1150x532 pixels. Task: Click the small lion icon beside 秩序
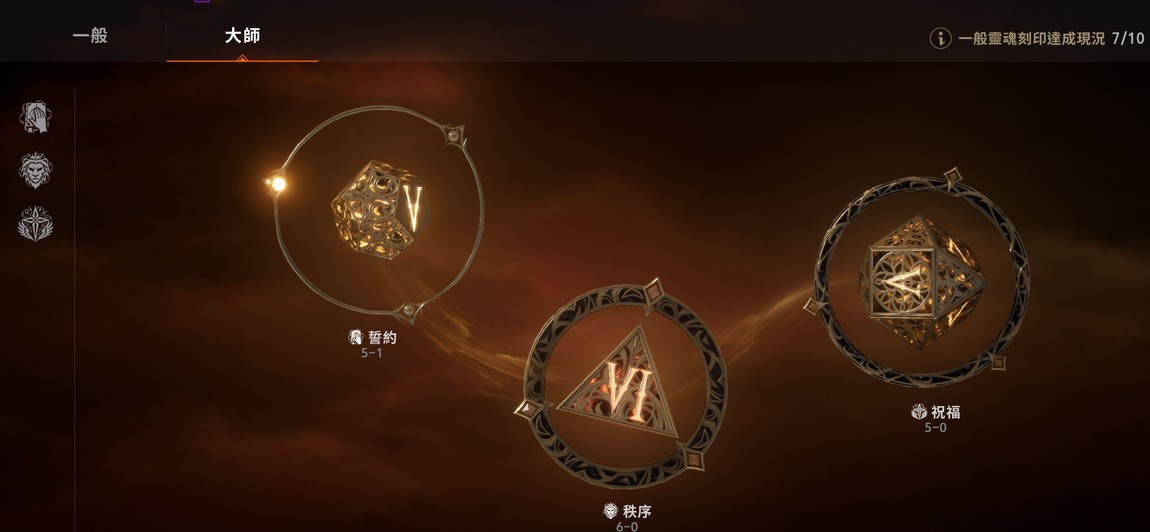610,511
